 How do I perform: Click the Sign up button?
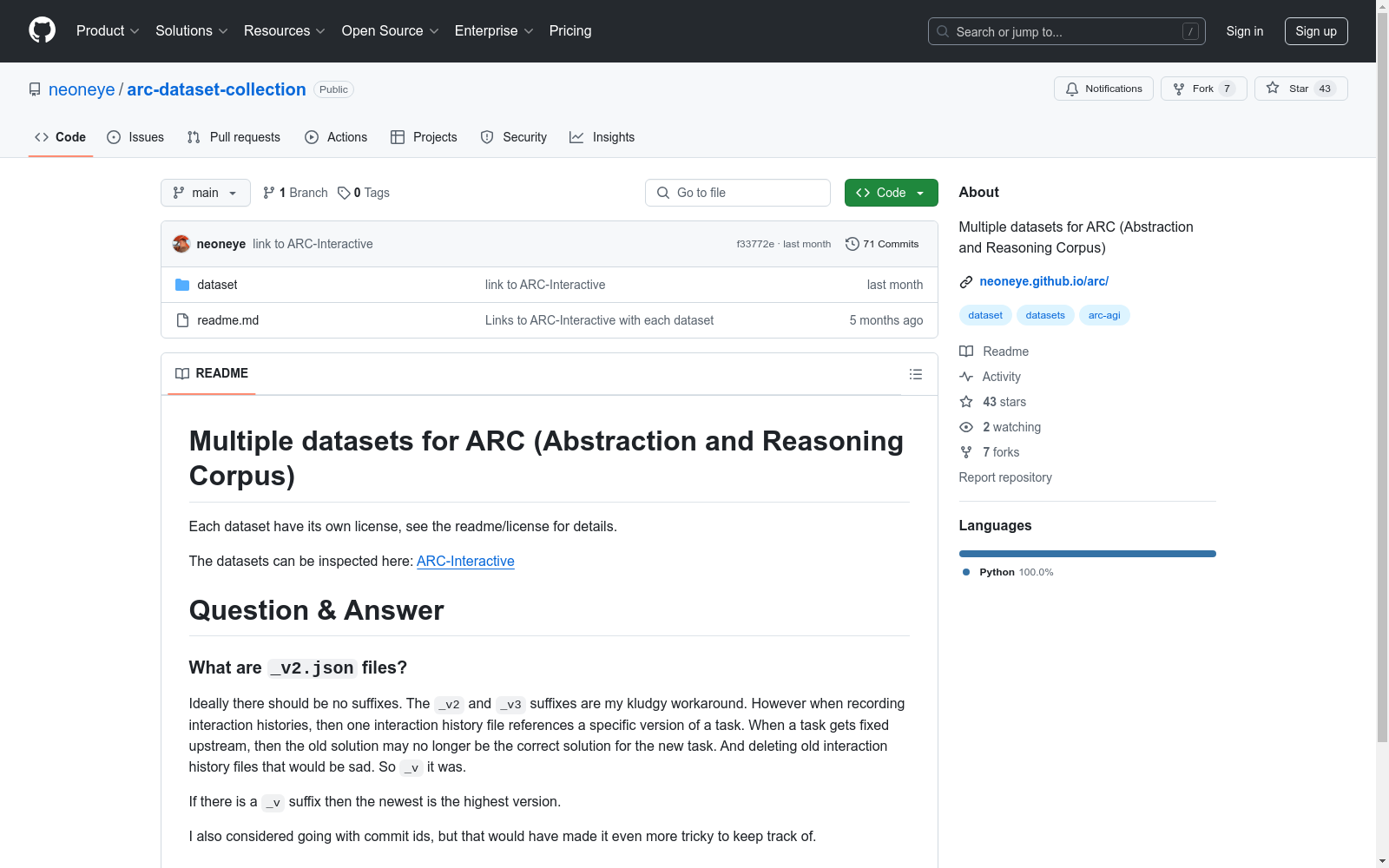coord(1316,31)
